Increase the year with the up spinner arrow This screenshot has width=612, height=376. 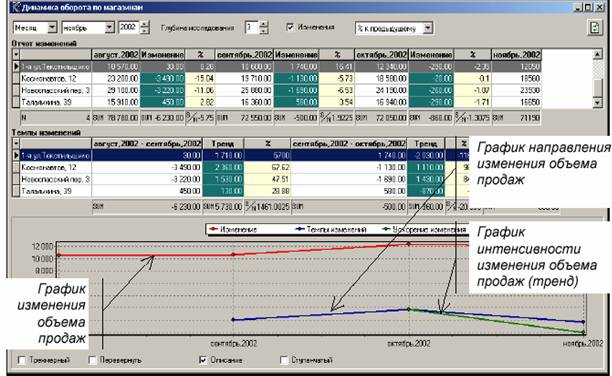coord(144,24)
